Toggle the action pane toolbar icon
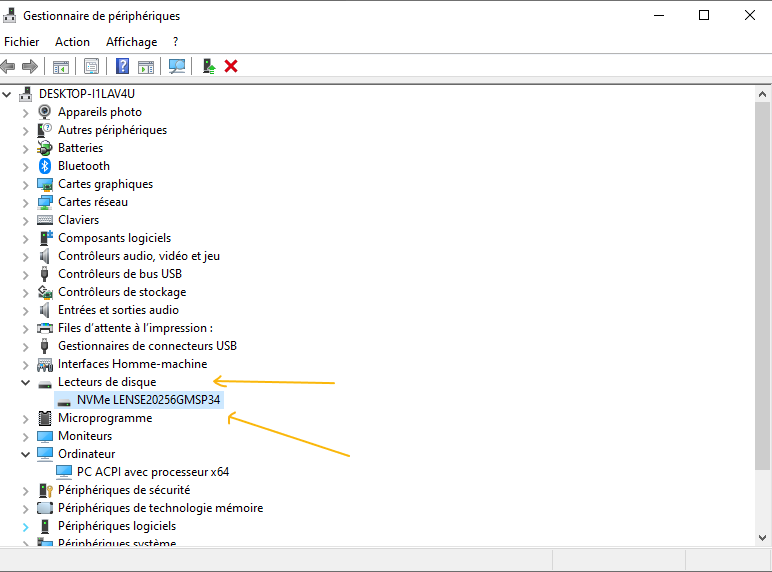 click(x=146, y=66)
